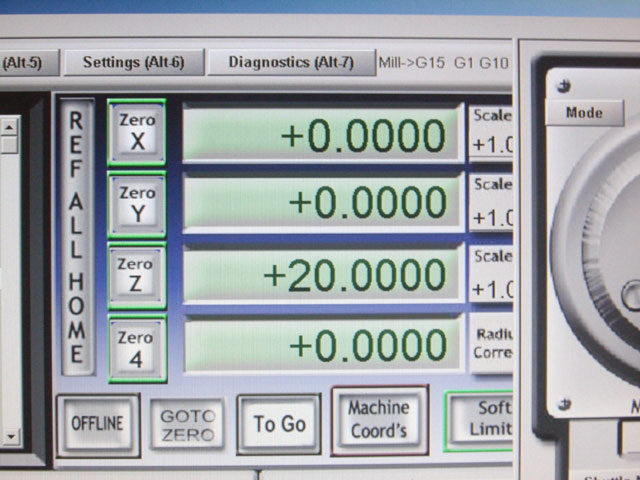Viewport: 640px width, 480px height.
Task: Click the Zero Z button
Action: click(137, 276)
